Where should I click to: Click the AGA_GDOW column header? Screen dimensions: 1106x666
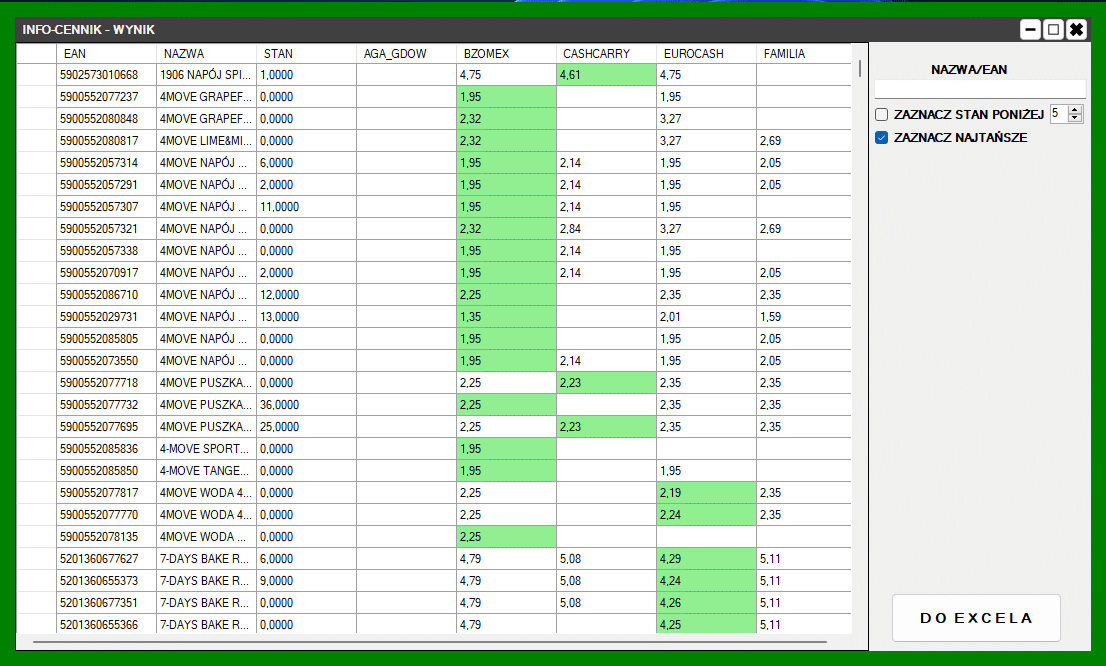coord(406,54)
